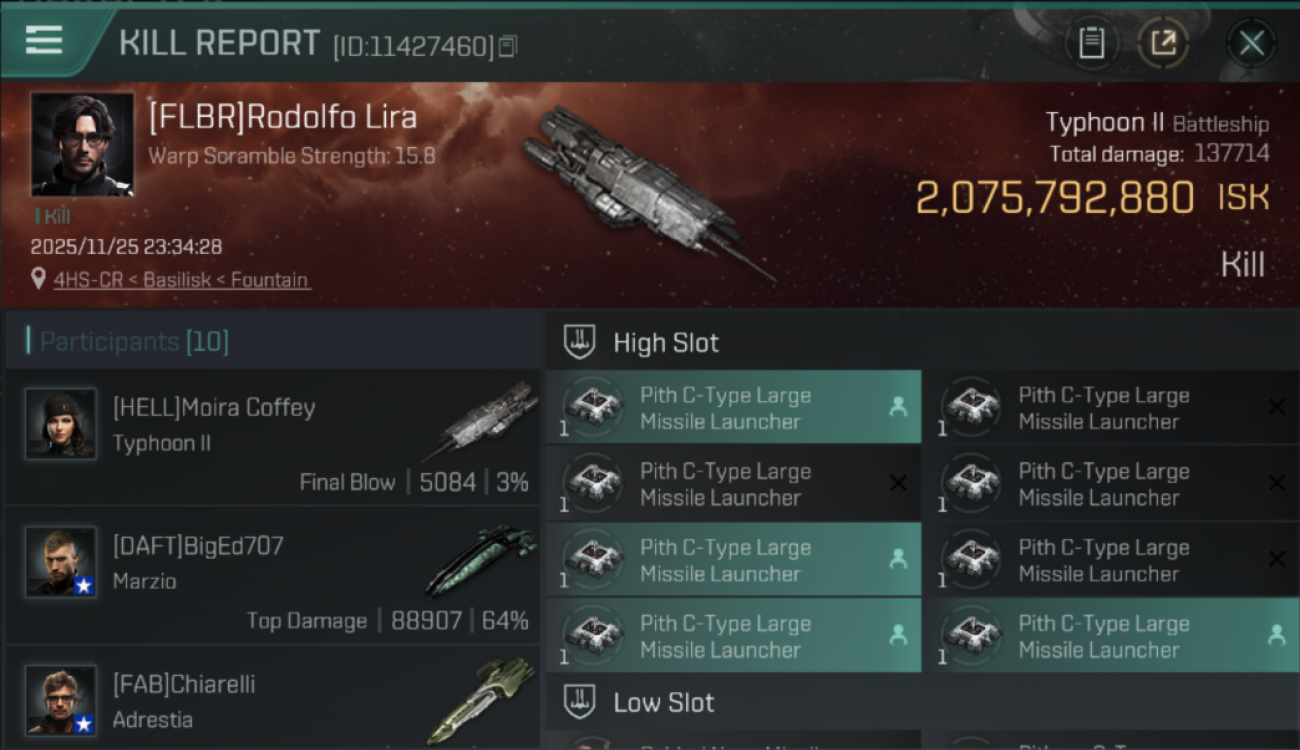Open Moira Coffey's participant entry
1300x750 pixels.
270,438
